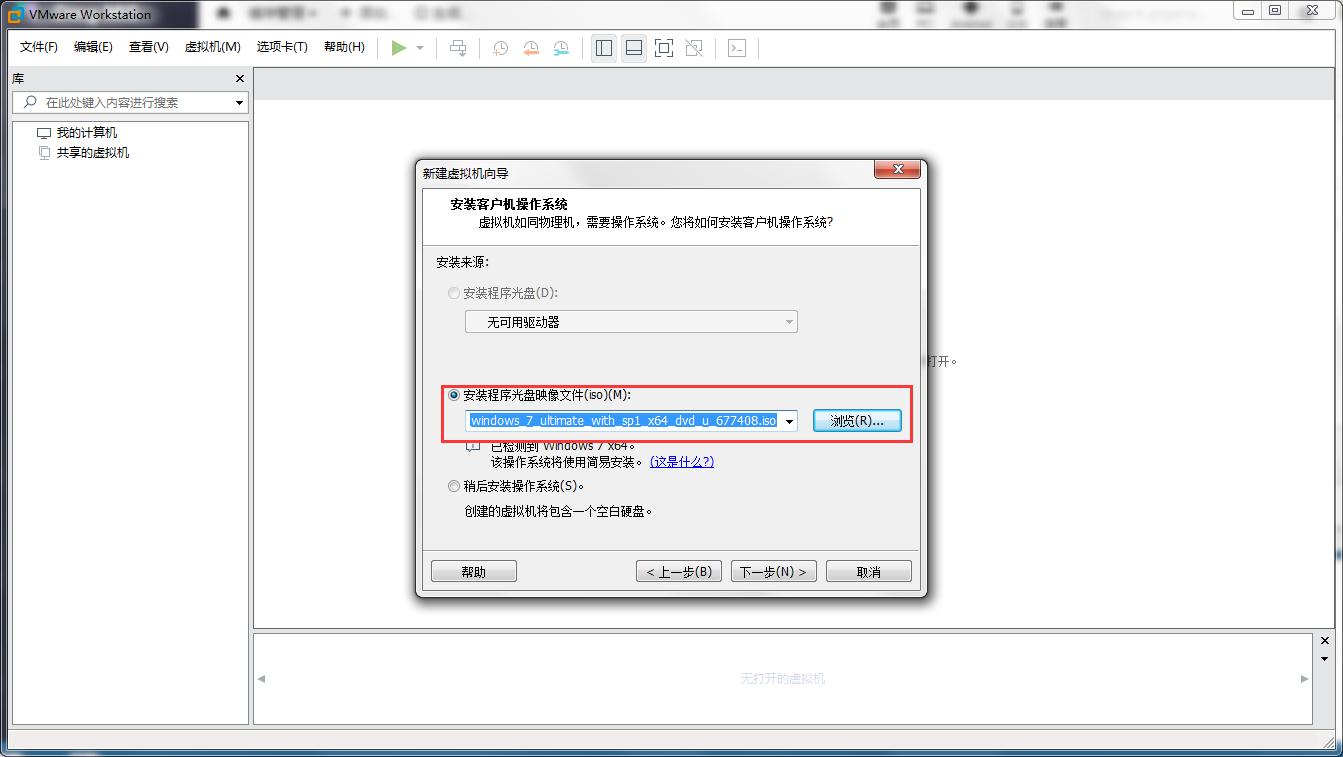The height and width of the screenshot is (757, 1343).
Task: Open the 虚拟机(M) menu
Action: tap(213, 47)
